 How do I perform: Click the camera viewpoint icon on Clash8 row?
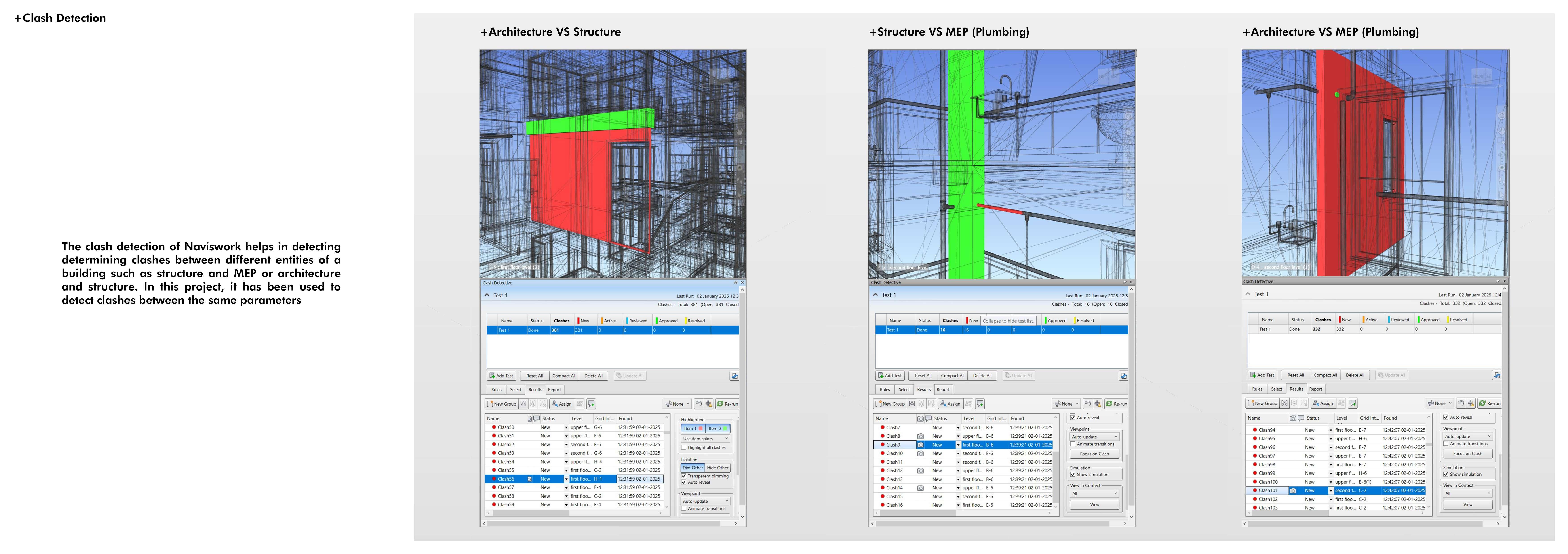tap(920, 436)
